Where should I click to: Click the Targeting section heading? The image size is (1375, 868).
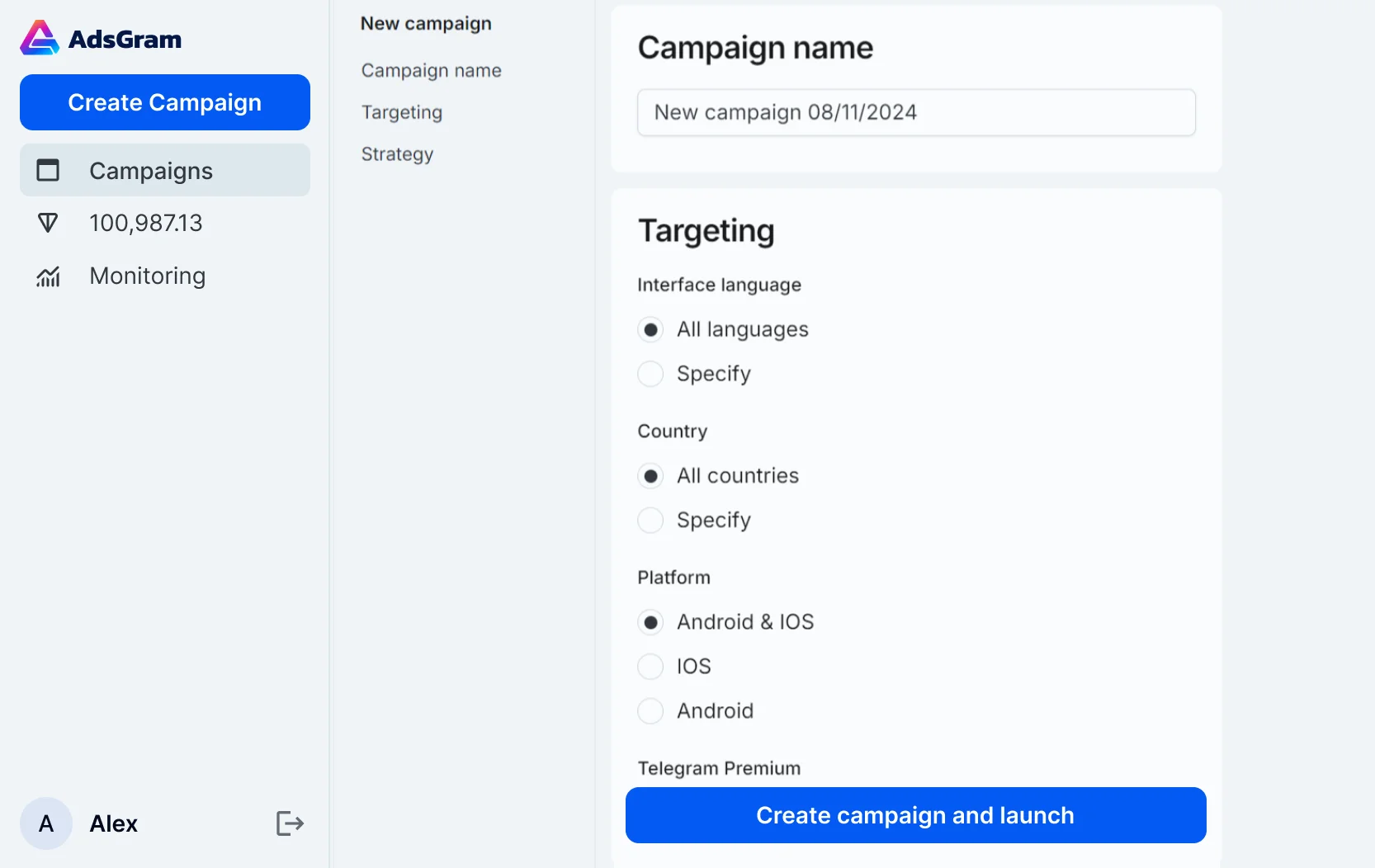click(706, 231)
